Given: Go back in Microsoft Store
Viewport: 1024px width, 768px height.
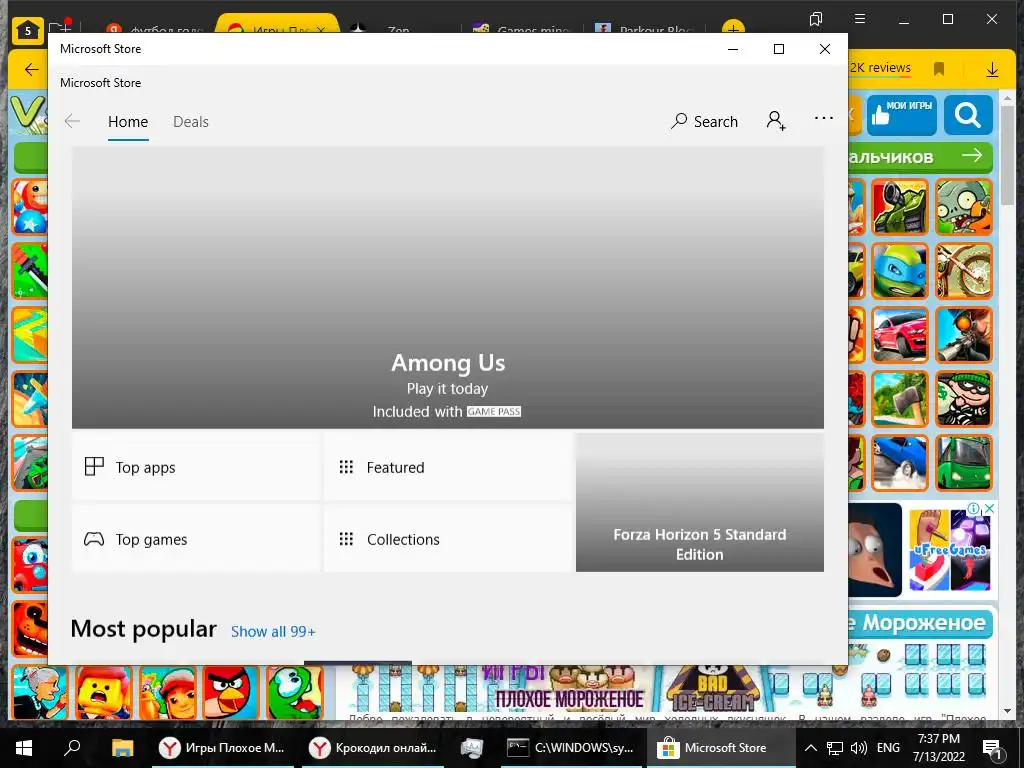Looking at the screenshot, I should [x=72, y=121].
